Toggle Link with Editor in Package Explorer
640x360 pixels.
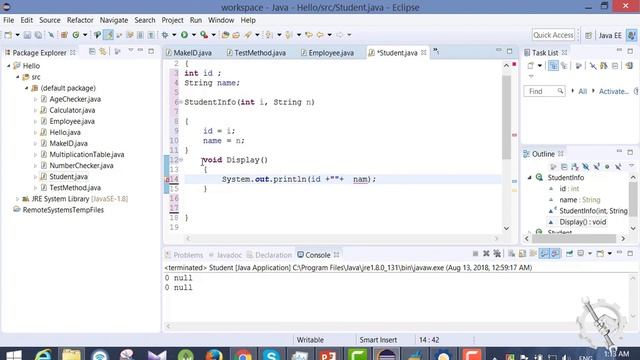point(103,52)
